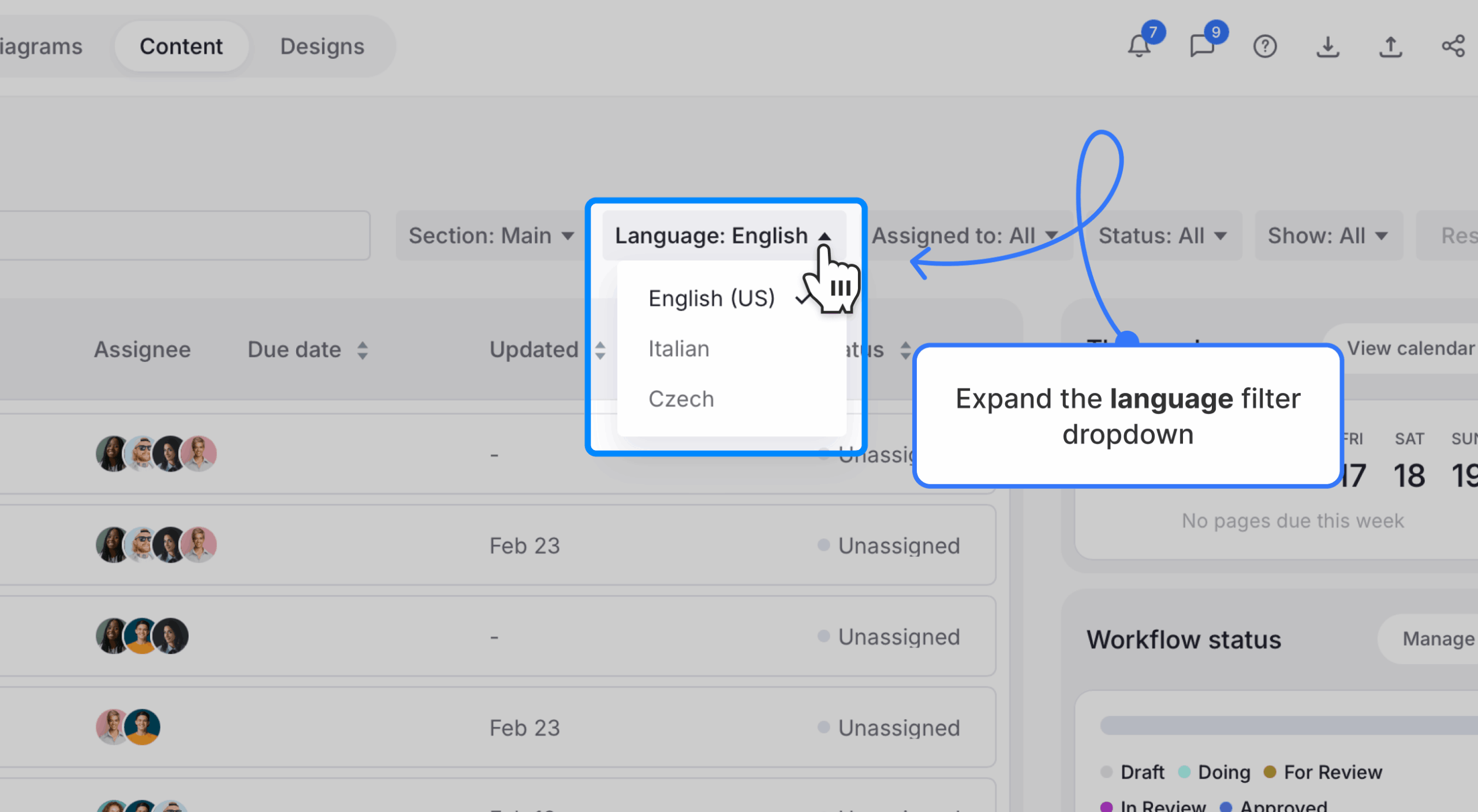Viewport: 1478px width, 812px height.
Task: Open the Status: All filter dropdown
Action: tap(1163, 235)
